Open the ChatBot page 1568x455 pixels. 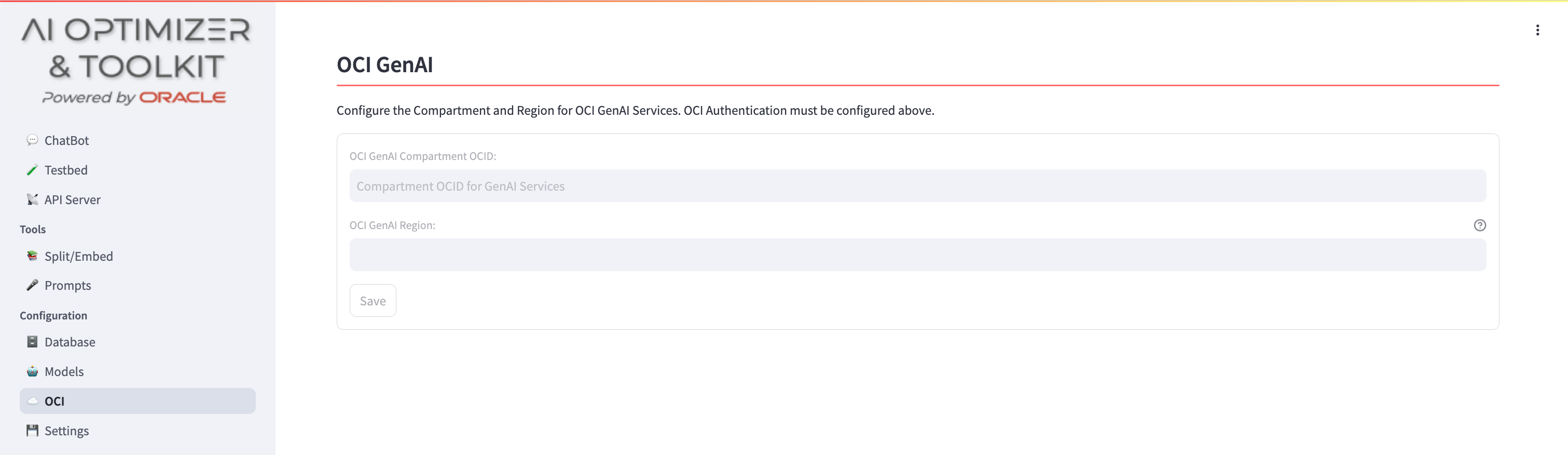pos(137,140)
